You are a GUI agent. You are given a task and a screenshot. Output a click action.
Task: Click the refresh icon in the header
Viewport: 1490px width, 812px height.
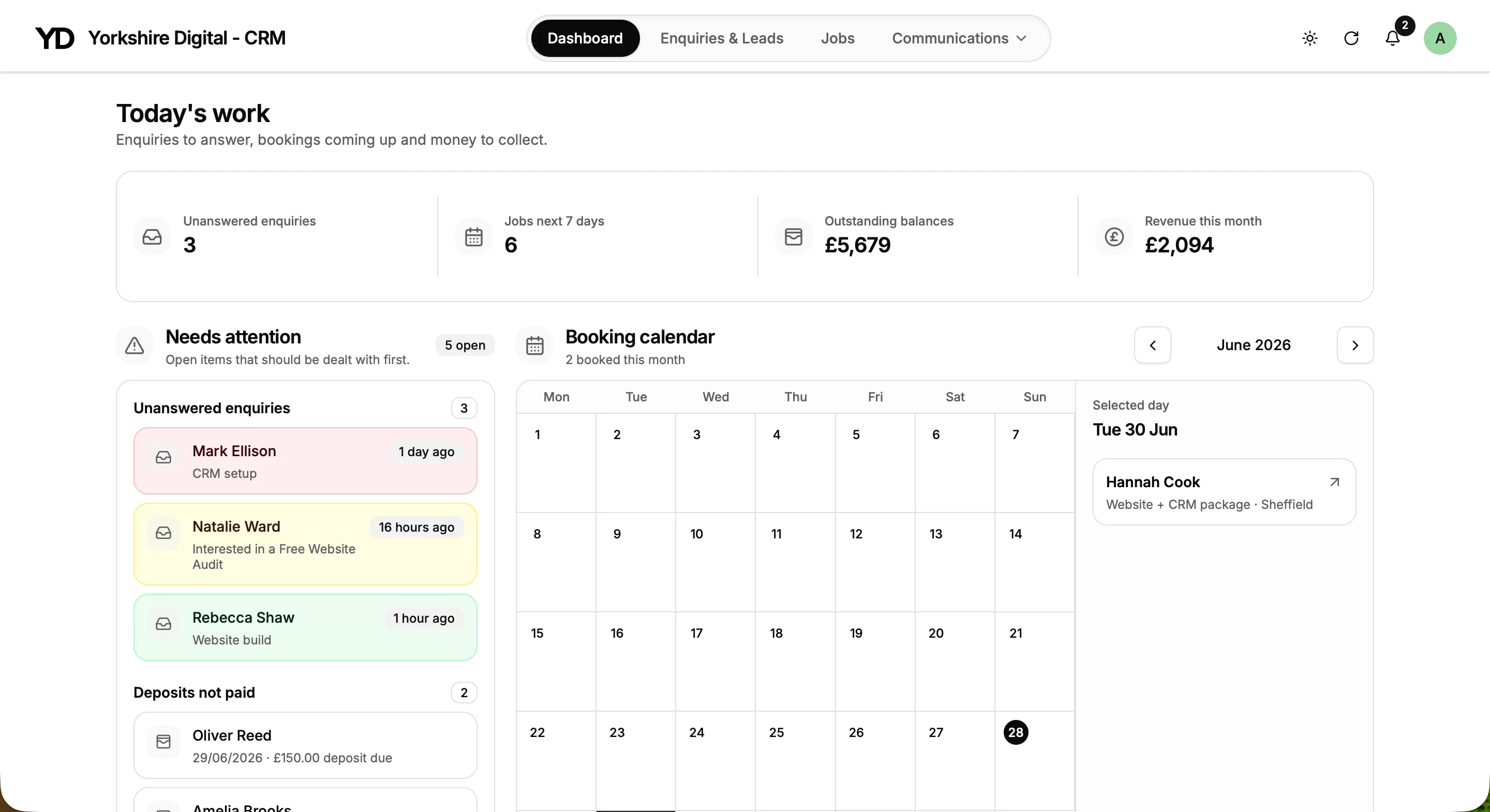1351,38
